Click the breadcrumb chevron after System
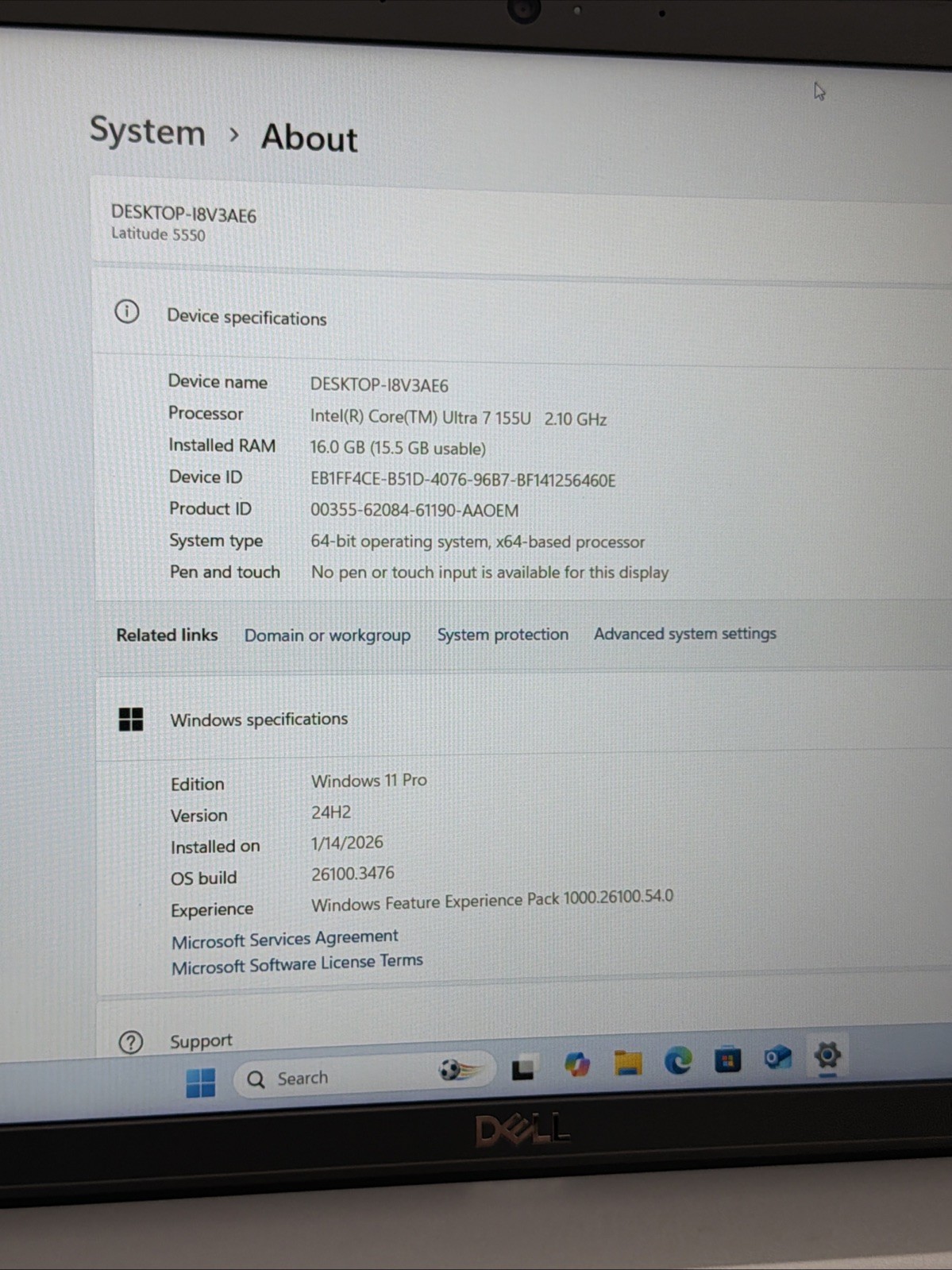The image size is (952, 1270). point(233,134)
